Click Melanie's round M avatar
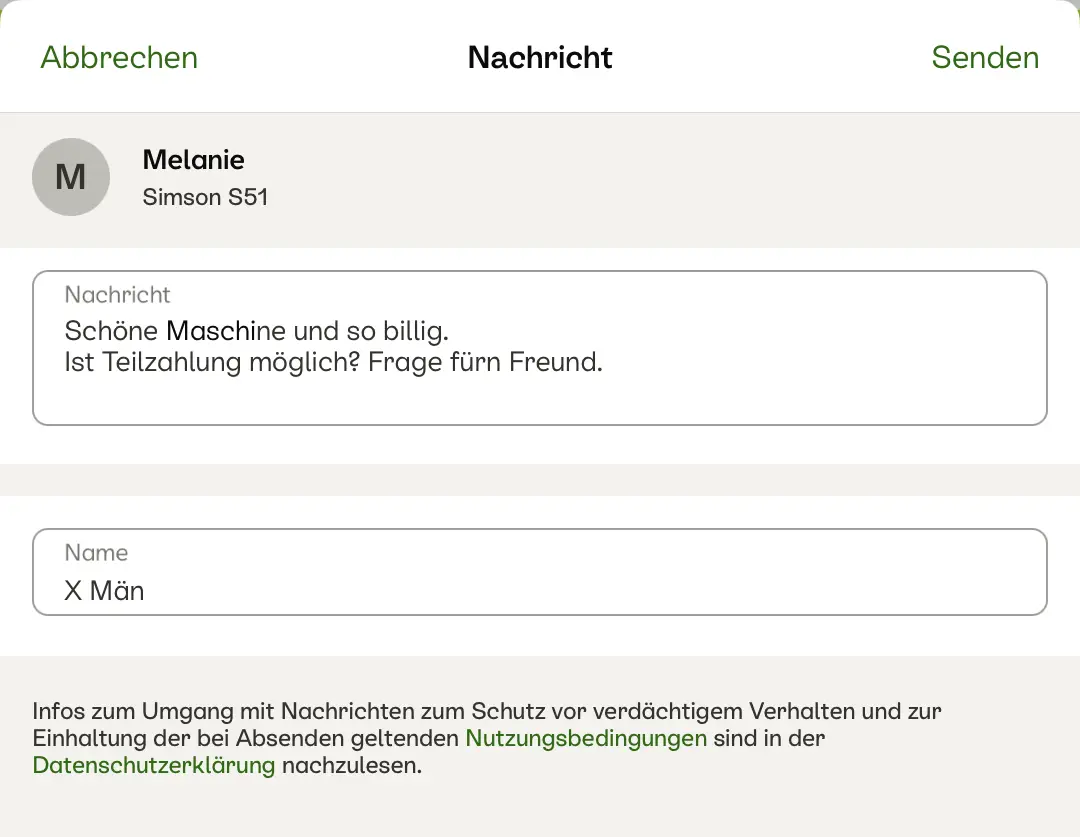Screen dimensions: 1080x837 tap(71, 177)
